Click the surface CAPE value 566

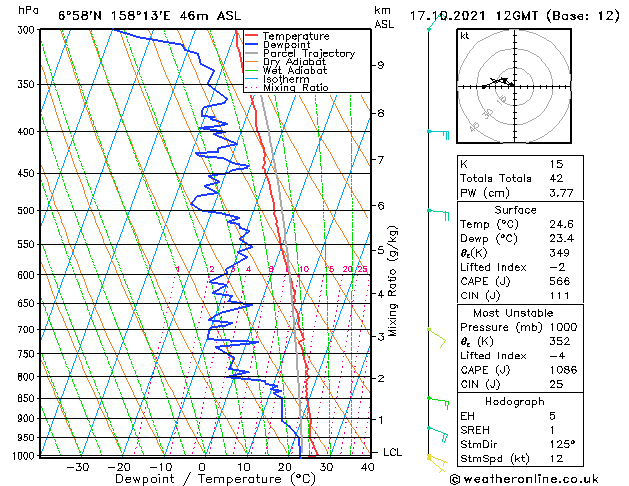559,281
